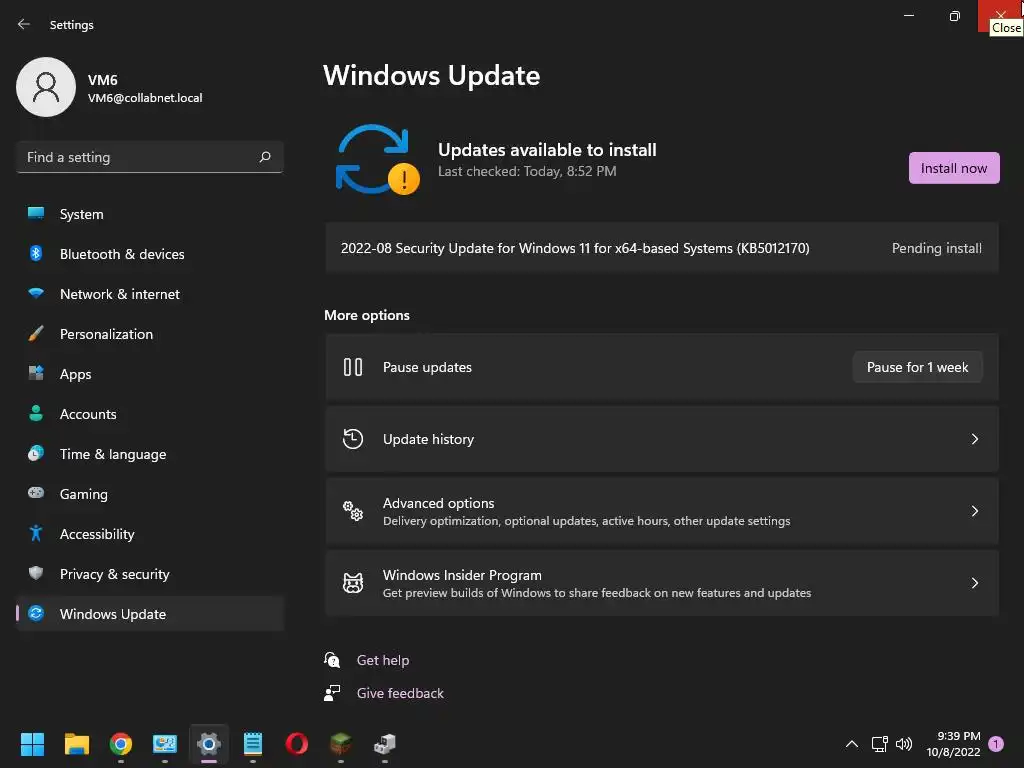Click the search magnifier in Find a setting
Image resolution: width=1024 pixels, height=768 pixels.
[x=264, y=157]
